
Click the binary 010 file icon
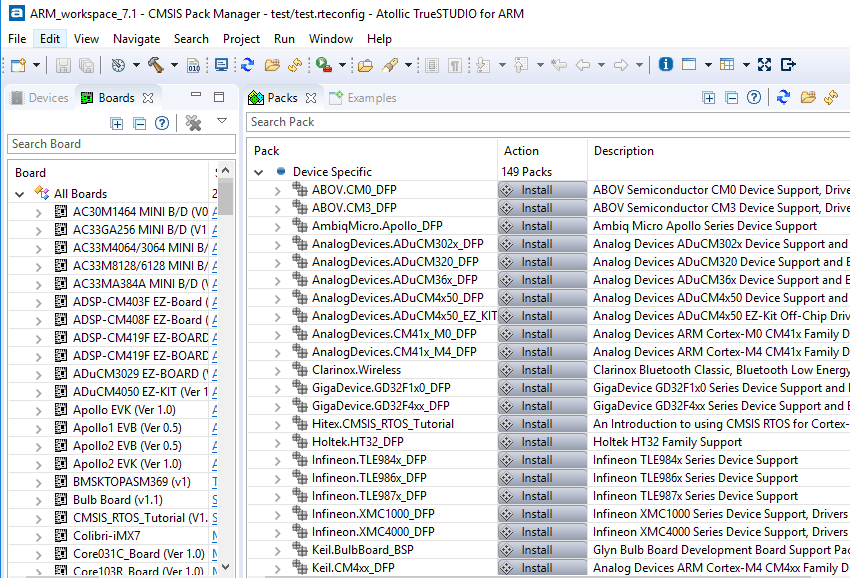(194, 65)
